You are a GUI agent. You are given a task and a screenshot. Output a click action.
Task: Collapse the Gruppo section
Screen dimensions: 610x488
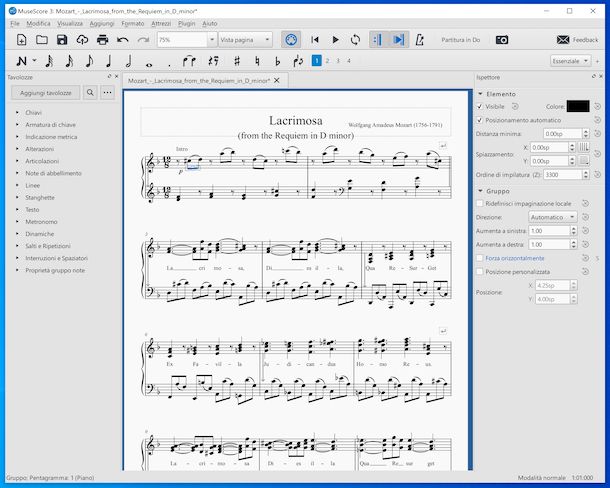point(480,191)
